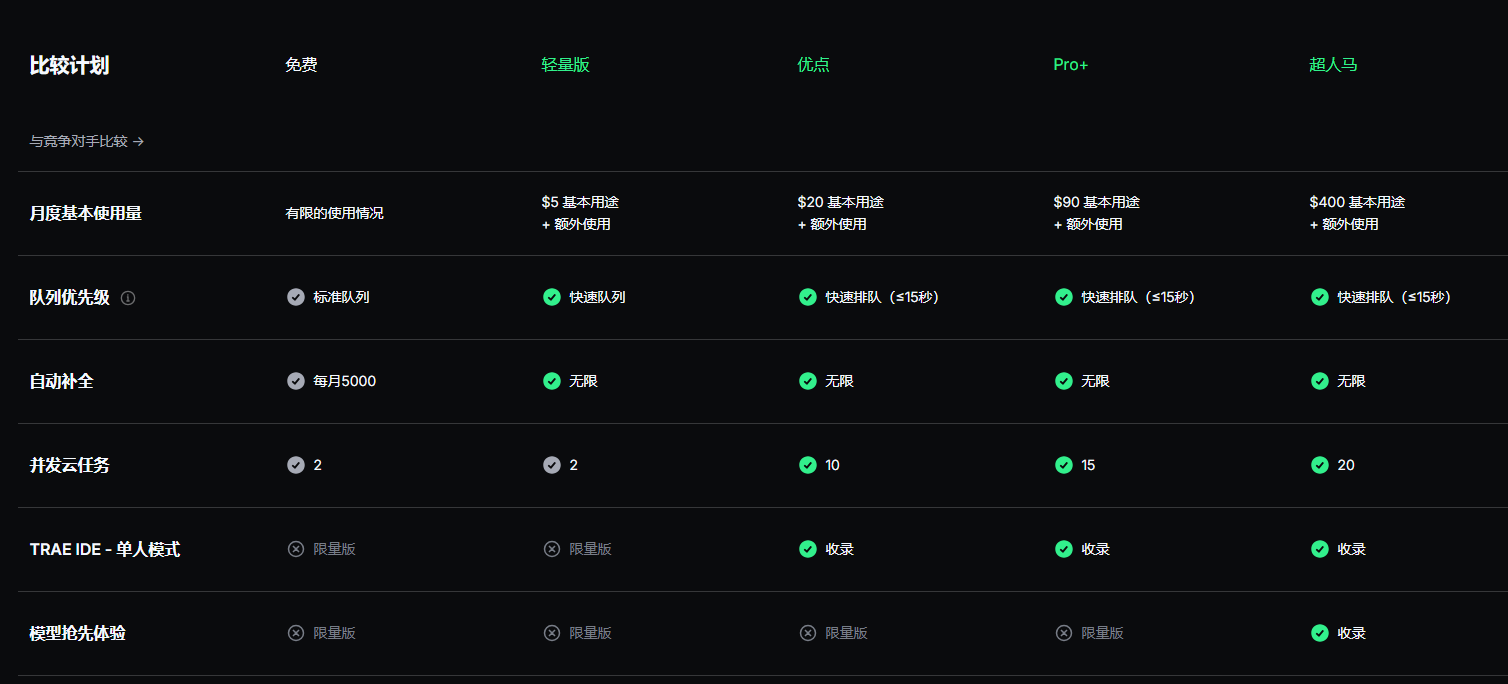The image size is (1508, 684).
Task: Click the 月度基本使用量 row label
Action: point(86,213)
